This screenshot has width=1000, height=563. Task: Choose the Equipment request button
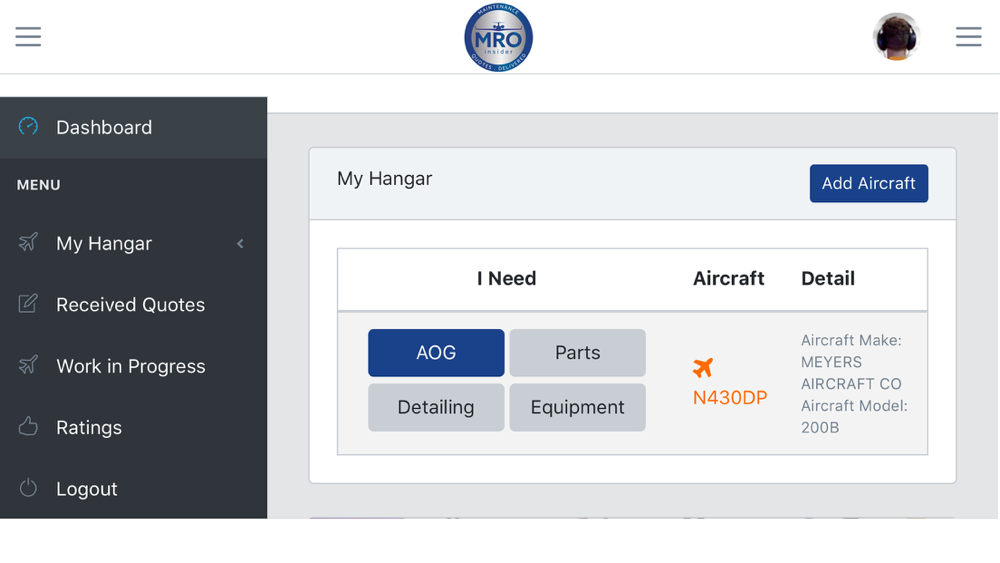[577, 407]
